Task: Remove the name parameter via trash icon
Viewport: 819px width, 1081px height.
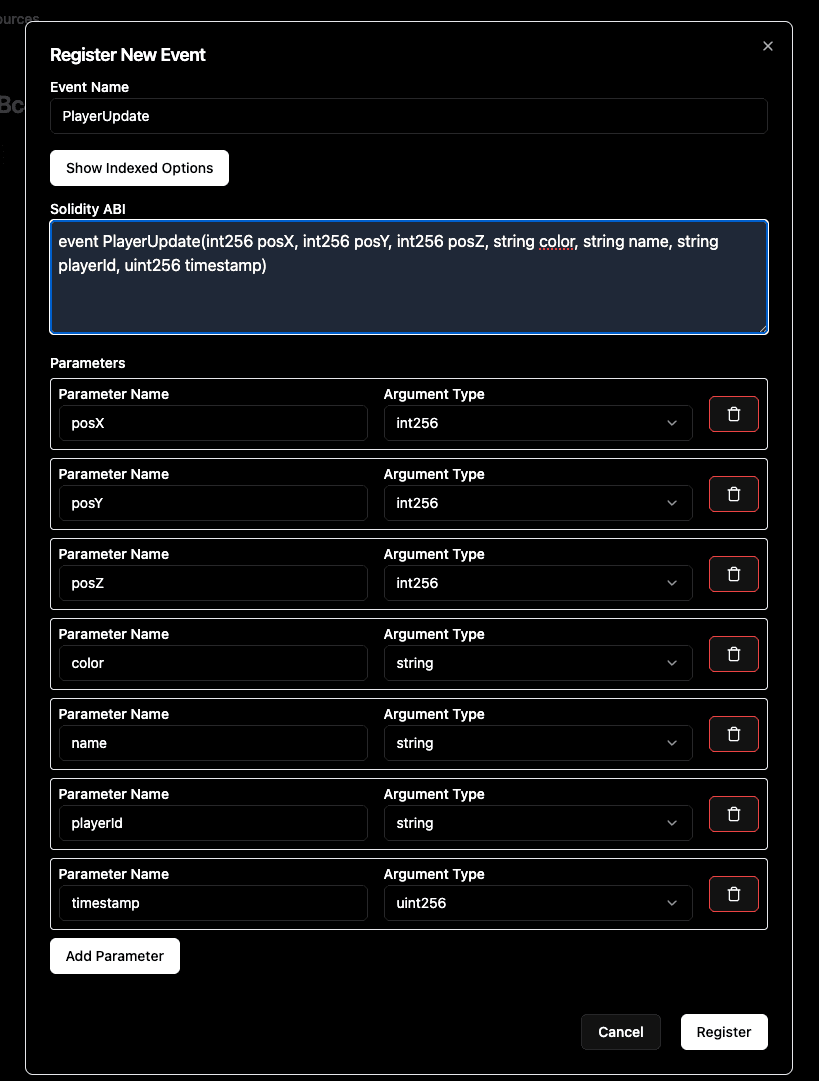Action: tap(733, 734)
